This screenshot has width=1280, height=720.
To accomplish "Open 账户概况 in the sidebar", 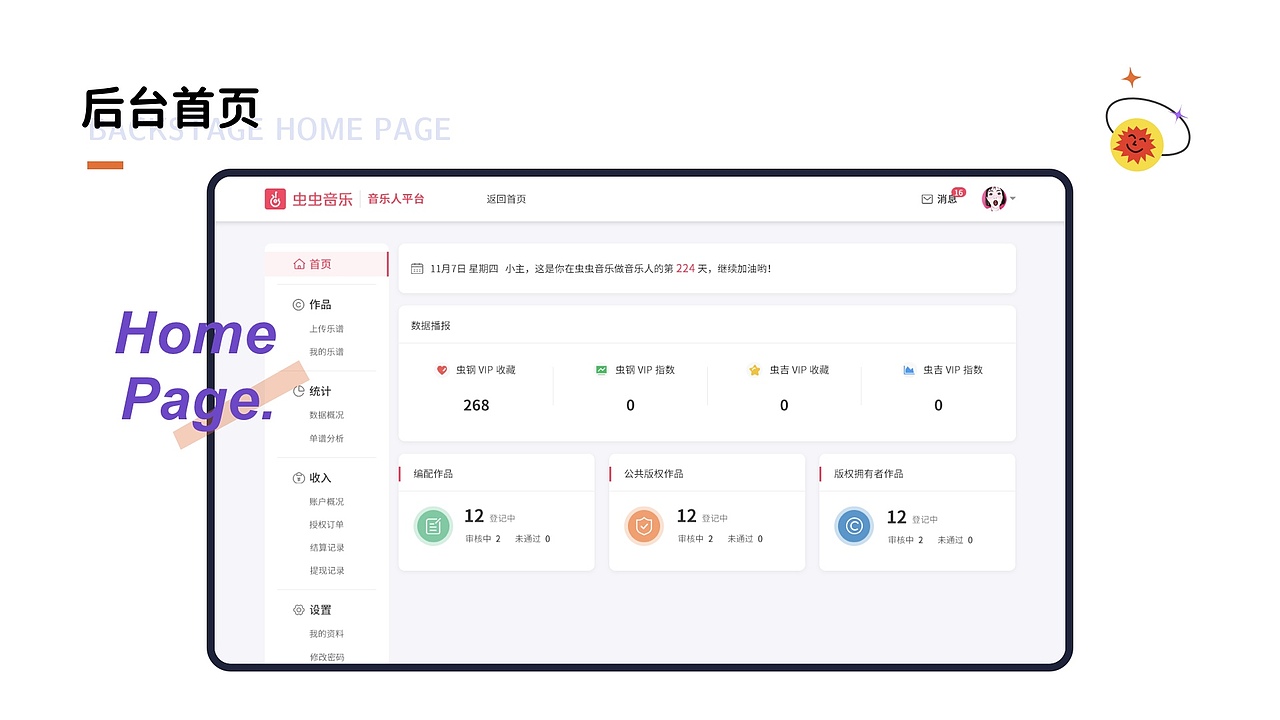I will click(326, 502).
